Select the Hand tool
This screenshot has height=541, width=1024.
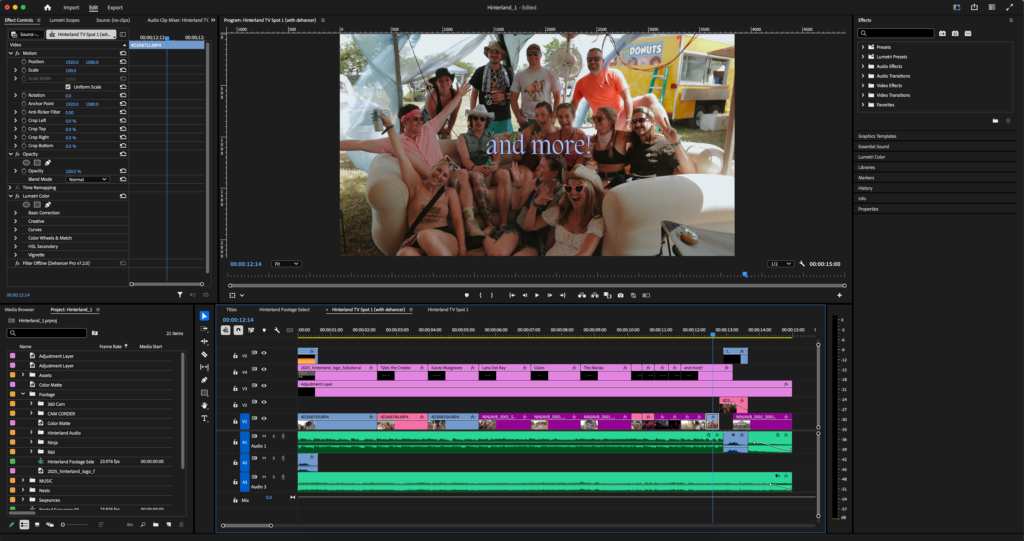click(204, 405)
